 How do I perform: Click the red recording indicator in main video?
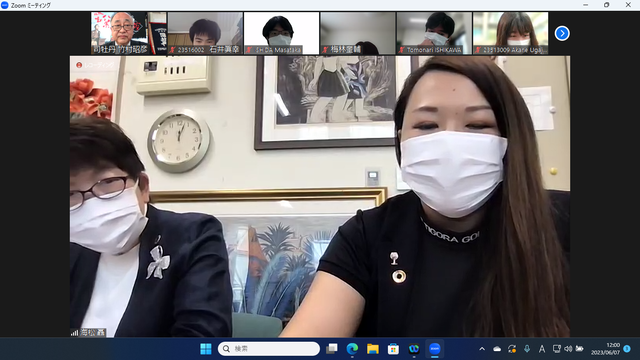click(79, 65)
